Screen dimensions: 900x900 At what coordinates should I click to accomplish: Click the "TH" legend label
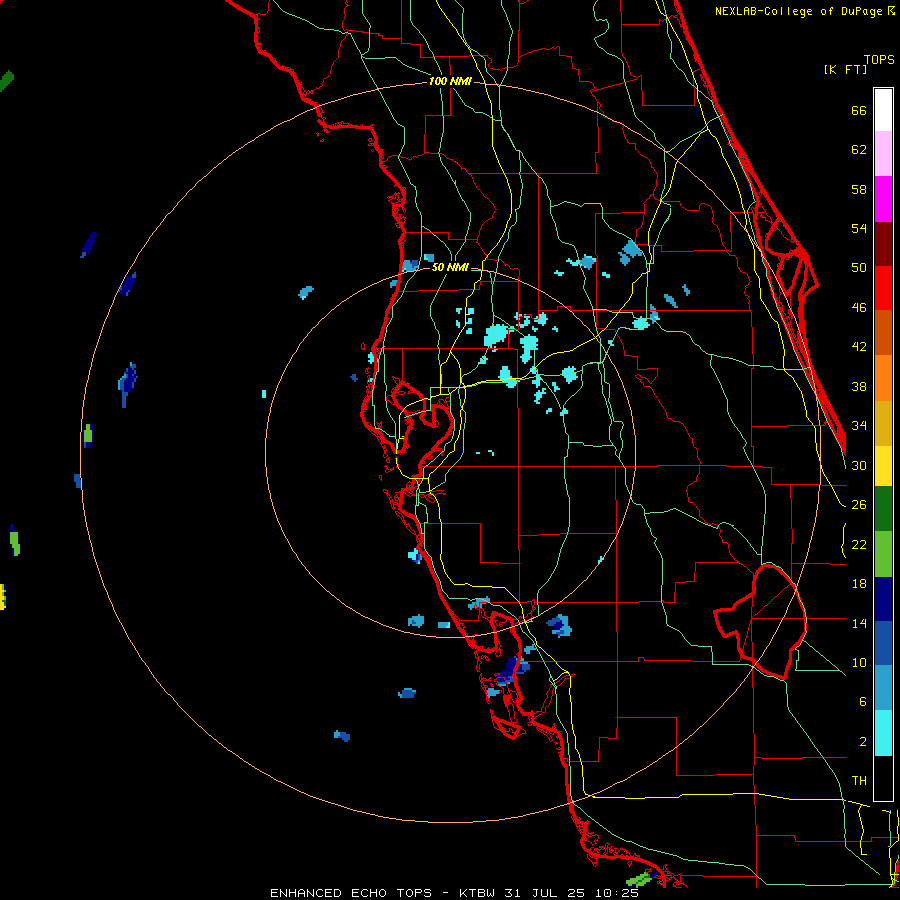(x=859, y=781)
